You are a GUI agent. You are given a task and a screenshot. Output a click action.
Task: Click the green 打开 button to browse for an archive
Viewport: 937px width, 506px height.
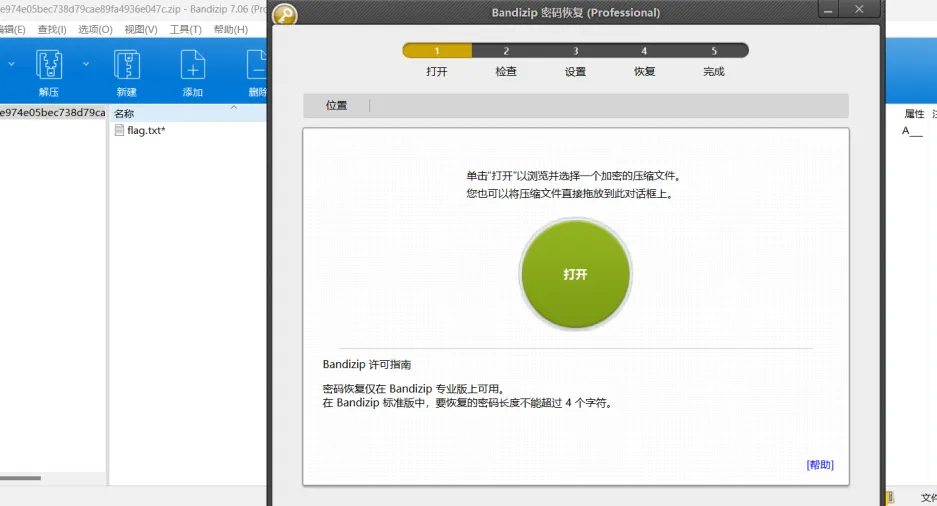pyautogui.click(x=575, y=274)
